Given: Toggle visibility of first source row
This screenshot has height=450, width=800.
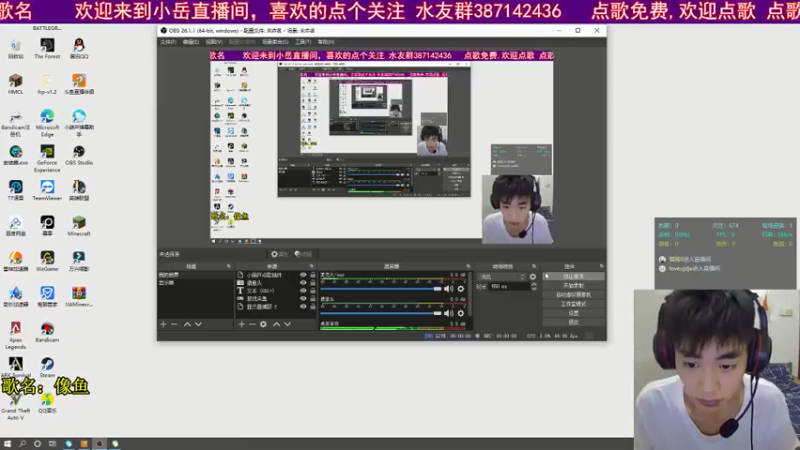Looking at the screenshot, I should (x=303, y=274).
